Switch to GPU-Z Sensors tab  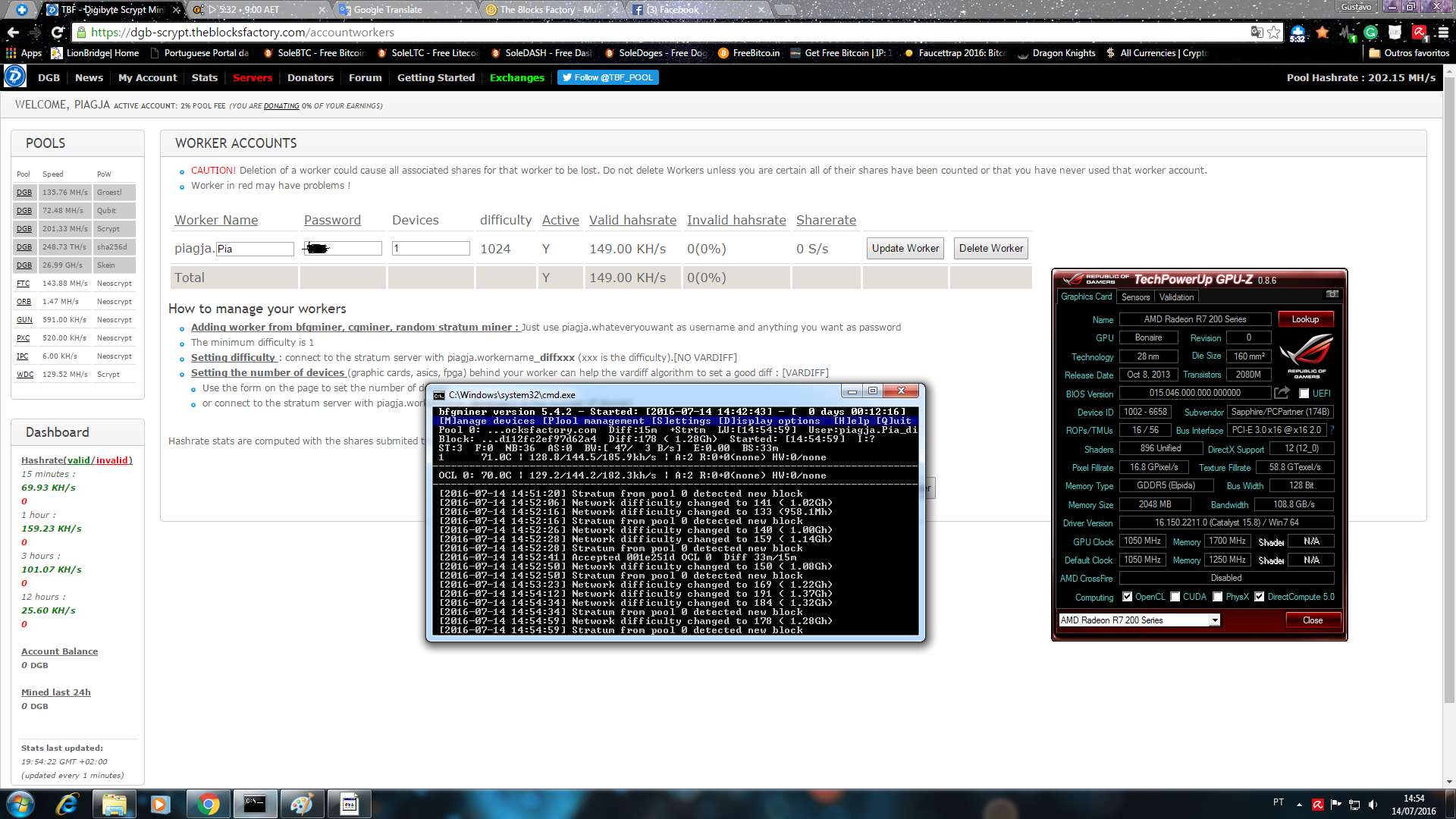point(1135,297)
